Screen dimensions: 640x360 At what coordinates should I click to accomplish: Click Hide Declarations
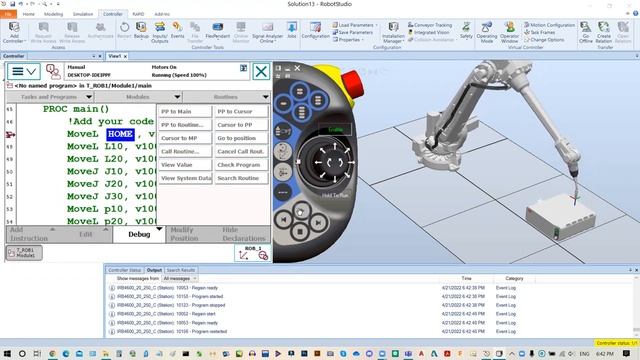[x=244, y=234]
